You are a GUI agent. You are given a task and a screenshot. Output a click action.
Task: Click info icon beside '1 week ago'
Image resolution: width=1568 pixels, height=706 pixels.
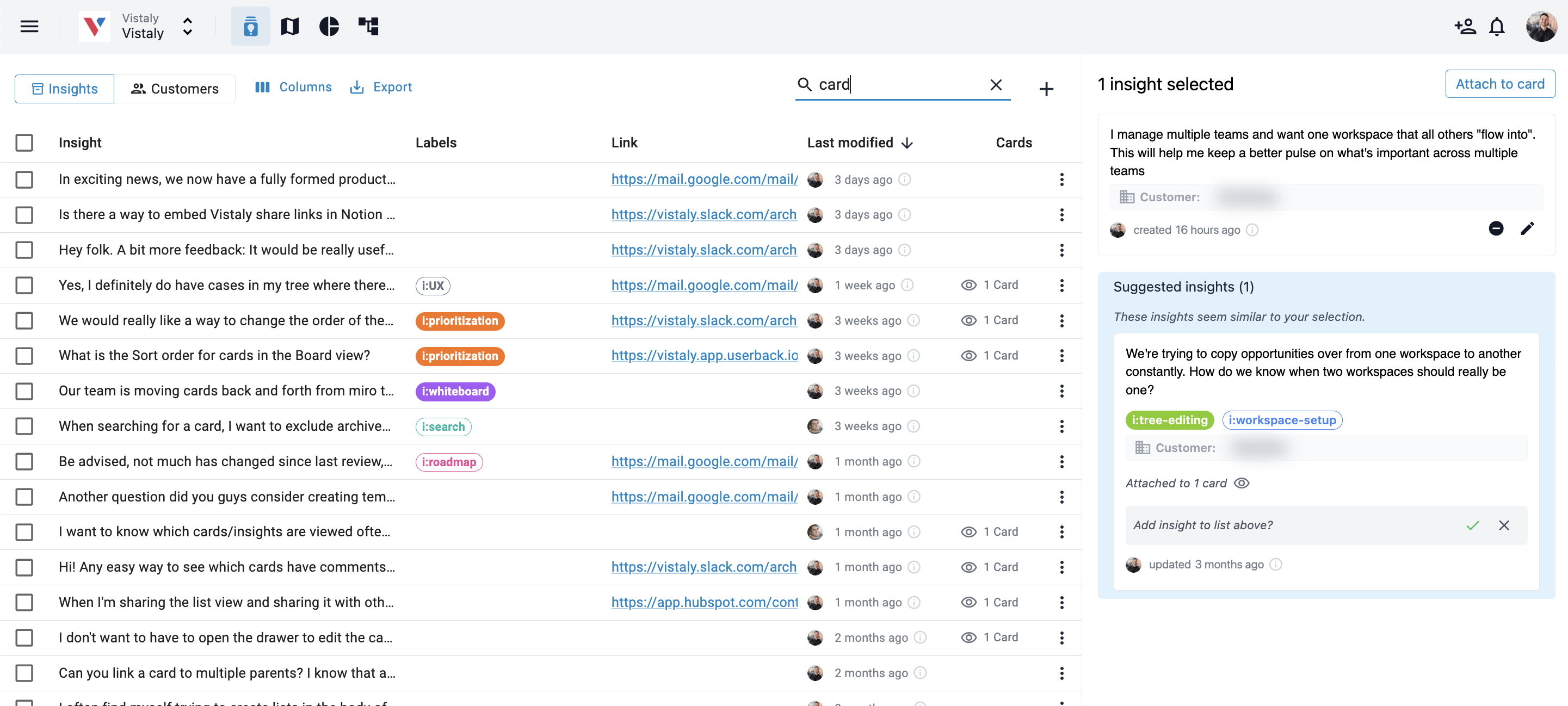907,285
